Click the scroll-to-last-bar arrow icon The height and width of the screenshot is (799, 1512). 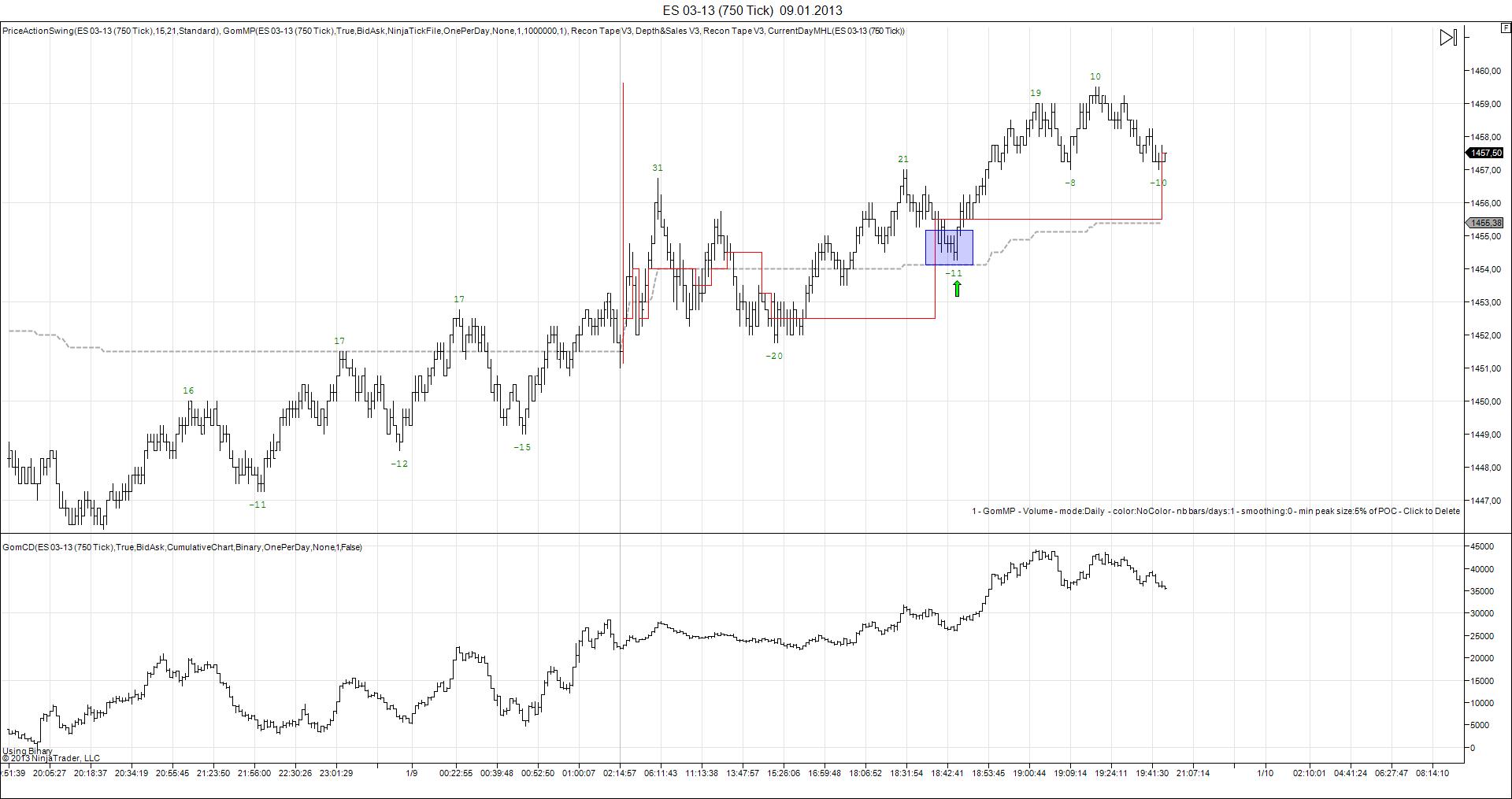click(1448, 37)
